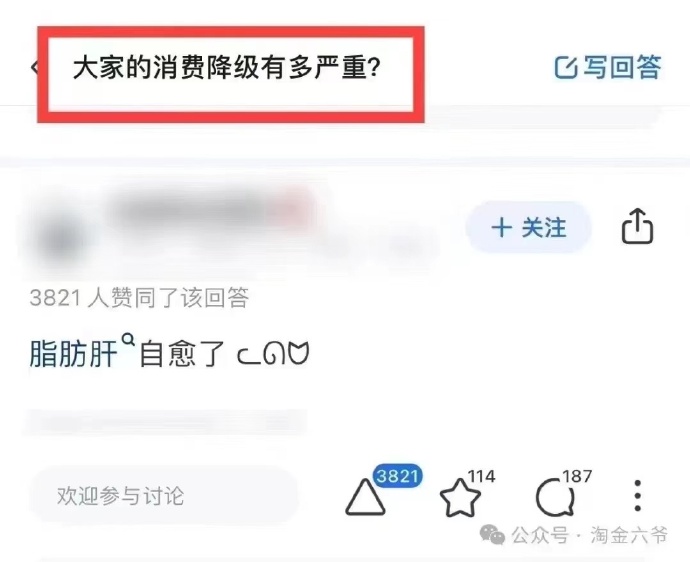Tap the 欢迎参与讨论 comment field

pyautogui.click(x=164, y=496)
